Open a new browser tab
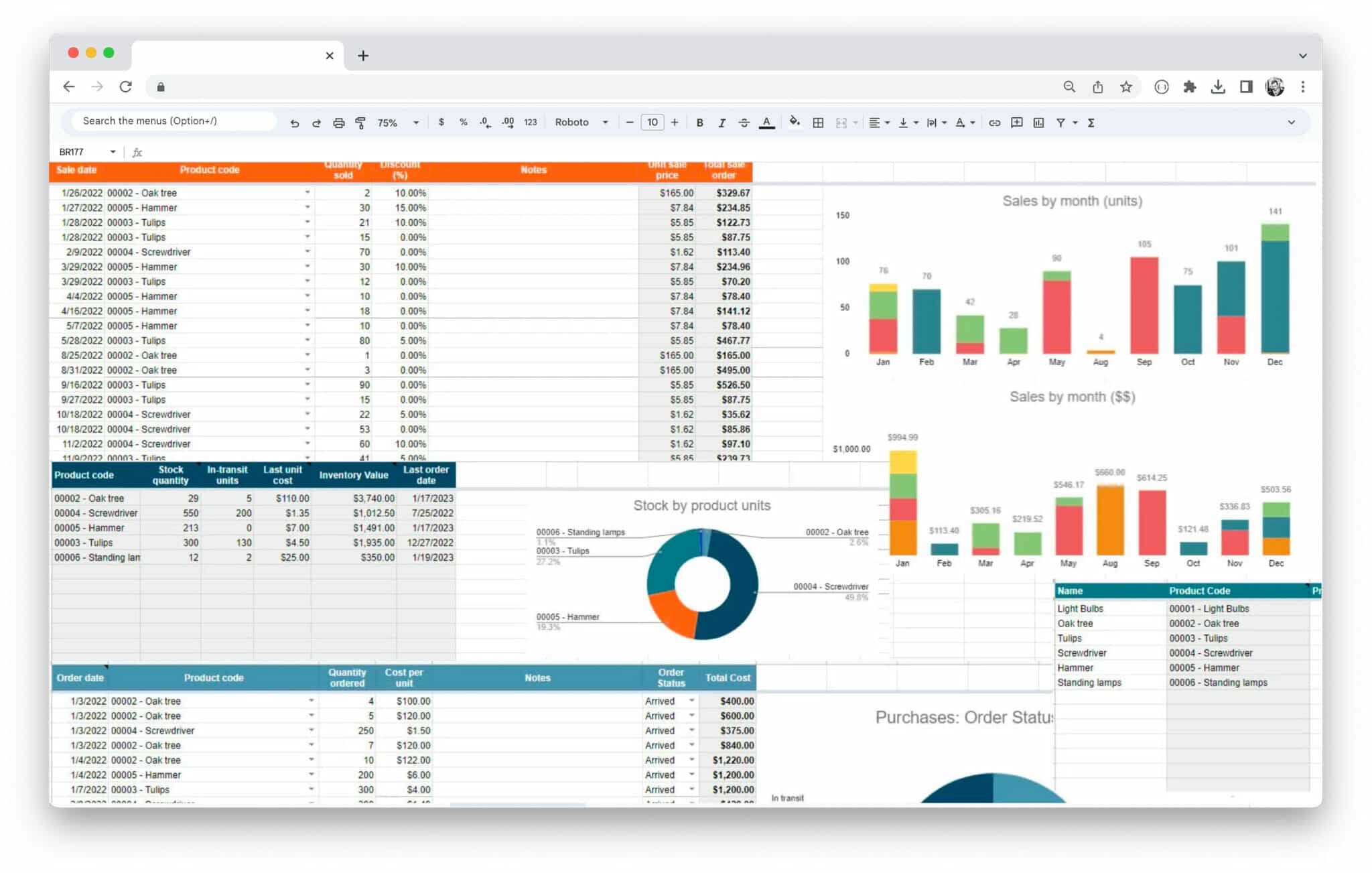Viewport: 1372px width, 873px height. (363, 56)
